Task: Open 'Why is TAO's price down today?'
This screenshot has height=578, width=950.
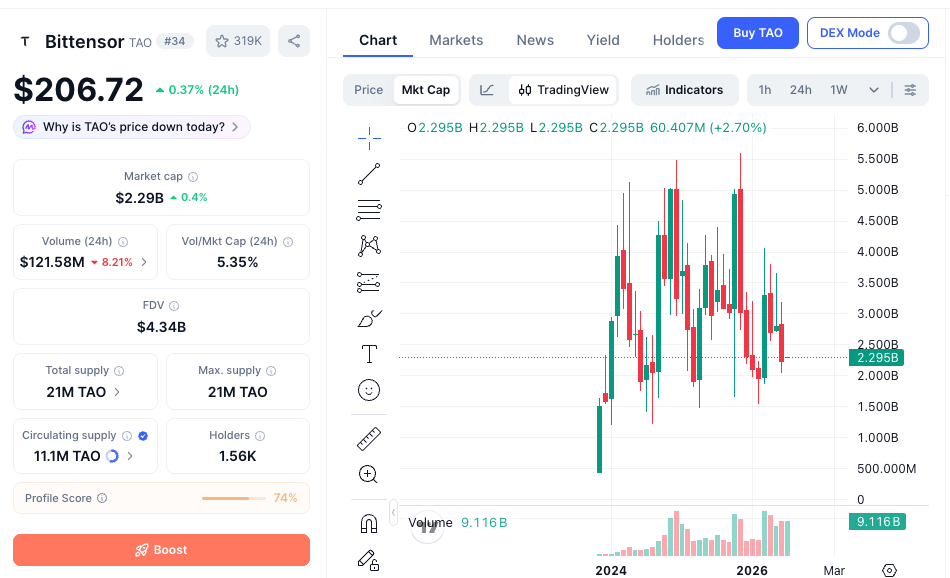Action: pos(132,127)
